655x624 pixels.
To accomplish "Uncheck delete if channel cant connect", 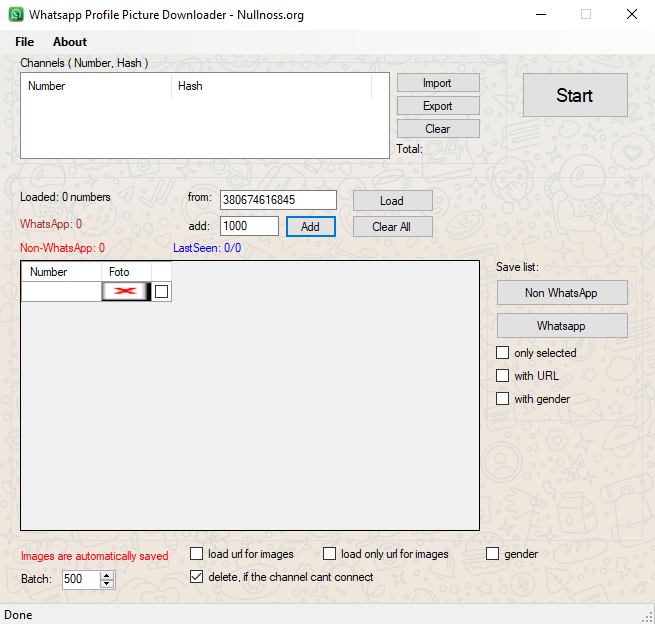I will (197, 577).
